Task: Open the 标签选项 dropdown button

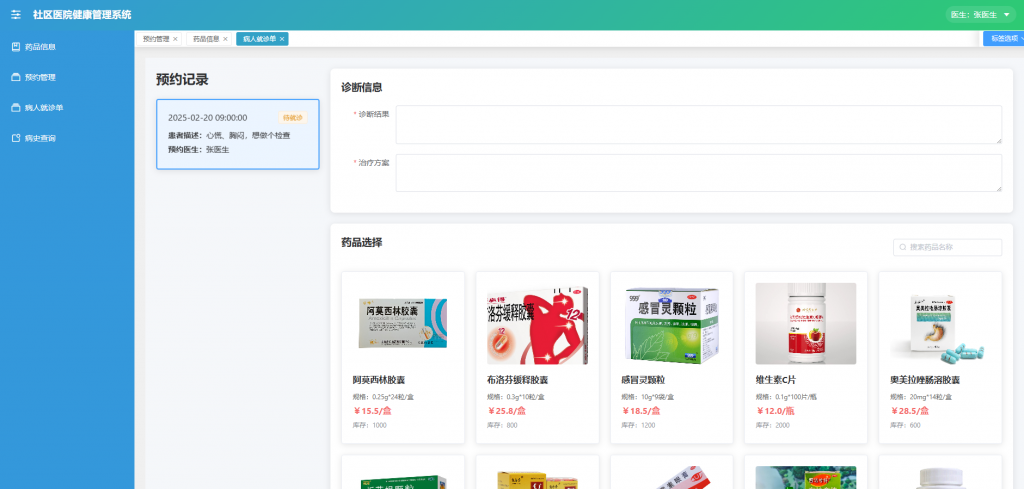Action: pyautogui.click(x=1004, y=39)
